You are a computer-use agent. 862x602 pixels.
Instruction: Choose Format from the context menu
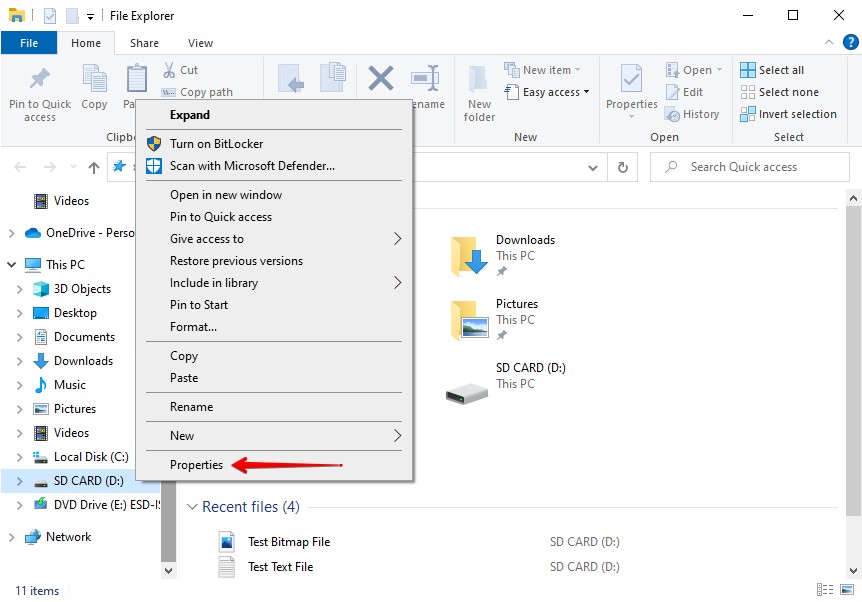(193, 327)
